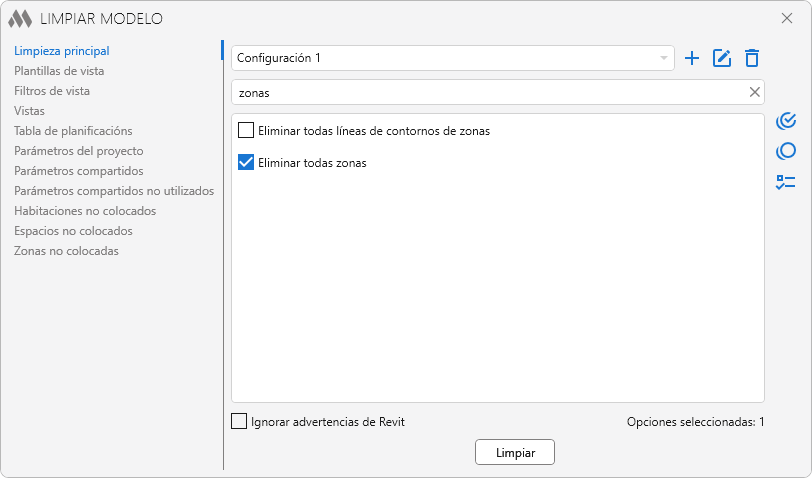Close the Limpiar Modelo dialog window

[x=787, y=18]
